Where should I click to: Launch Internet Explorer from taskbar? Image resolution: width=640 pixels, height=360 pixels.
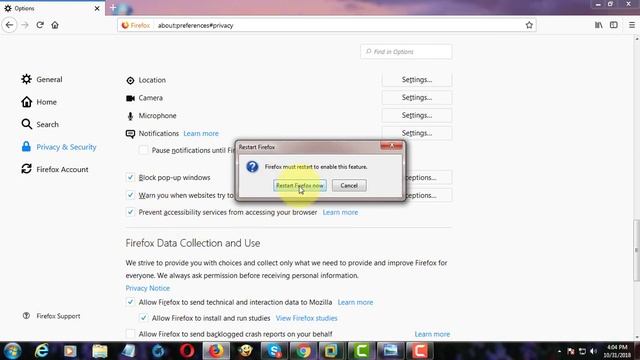(41, 351)
